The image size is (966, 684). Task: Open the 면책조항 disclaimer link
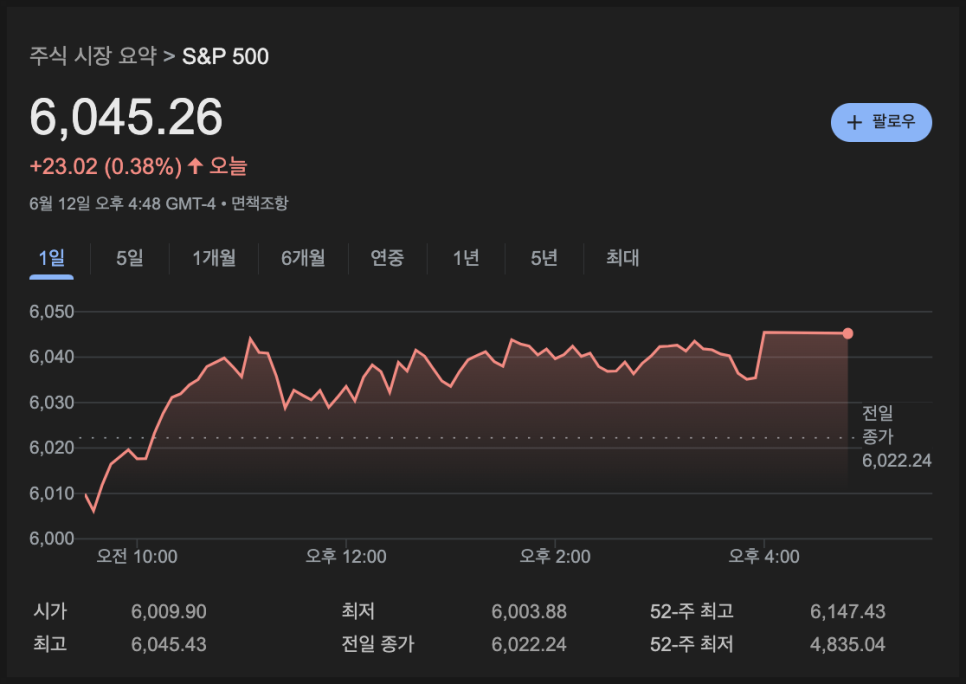(259, 203)
